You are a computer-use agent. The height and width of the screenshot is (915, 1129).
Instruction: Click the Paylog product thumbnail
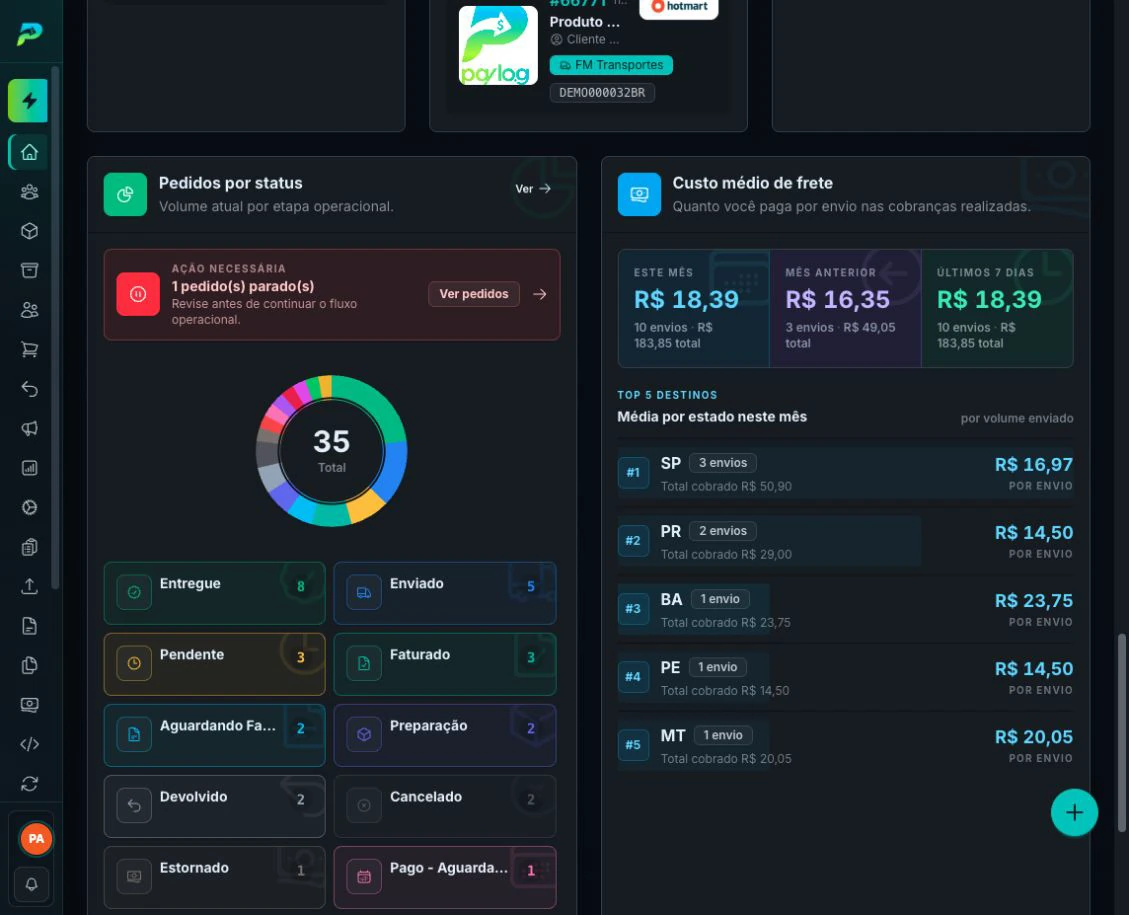[498, 45]
